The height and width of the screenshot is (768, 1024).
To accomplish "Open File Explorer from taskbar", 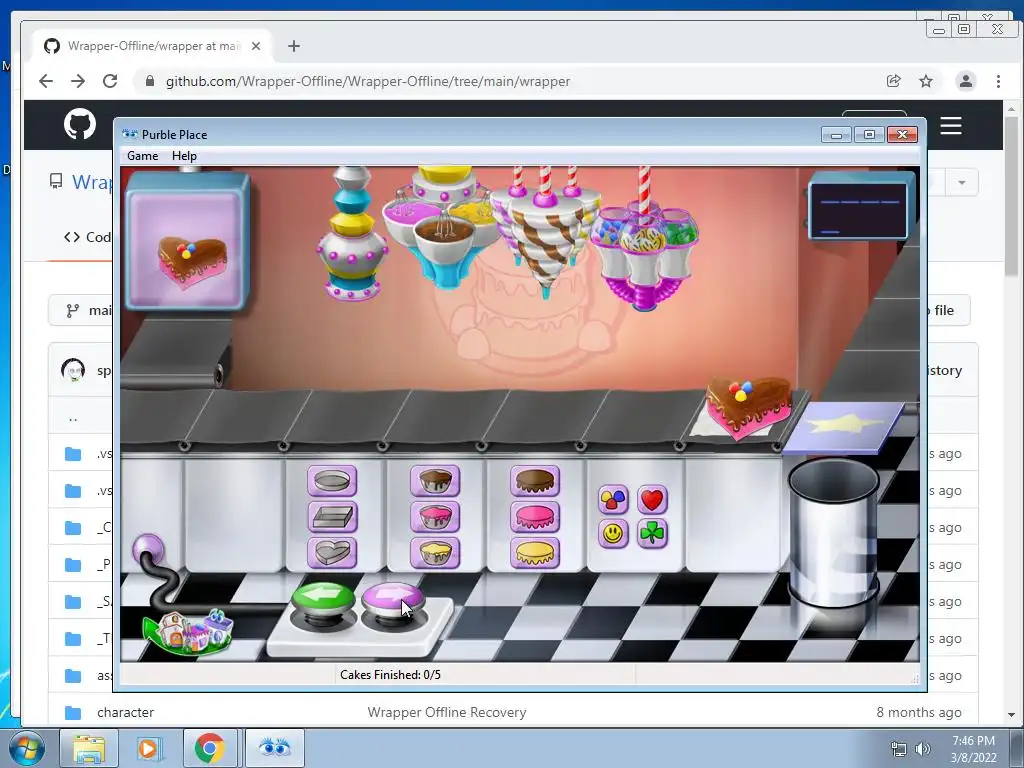I will 89,748.
